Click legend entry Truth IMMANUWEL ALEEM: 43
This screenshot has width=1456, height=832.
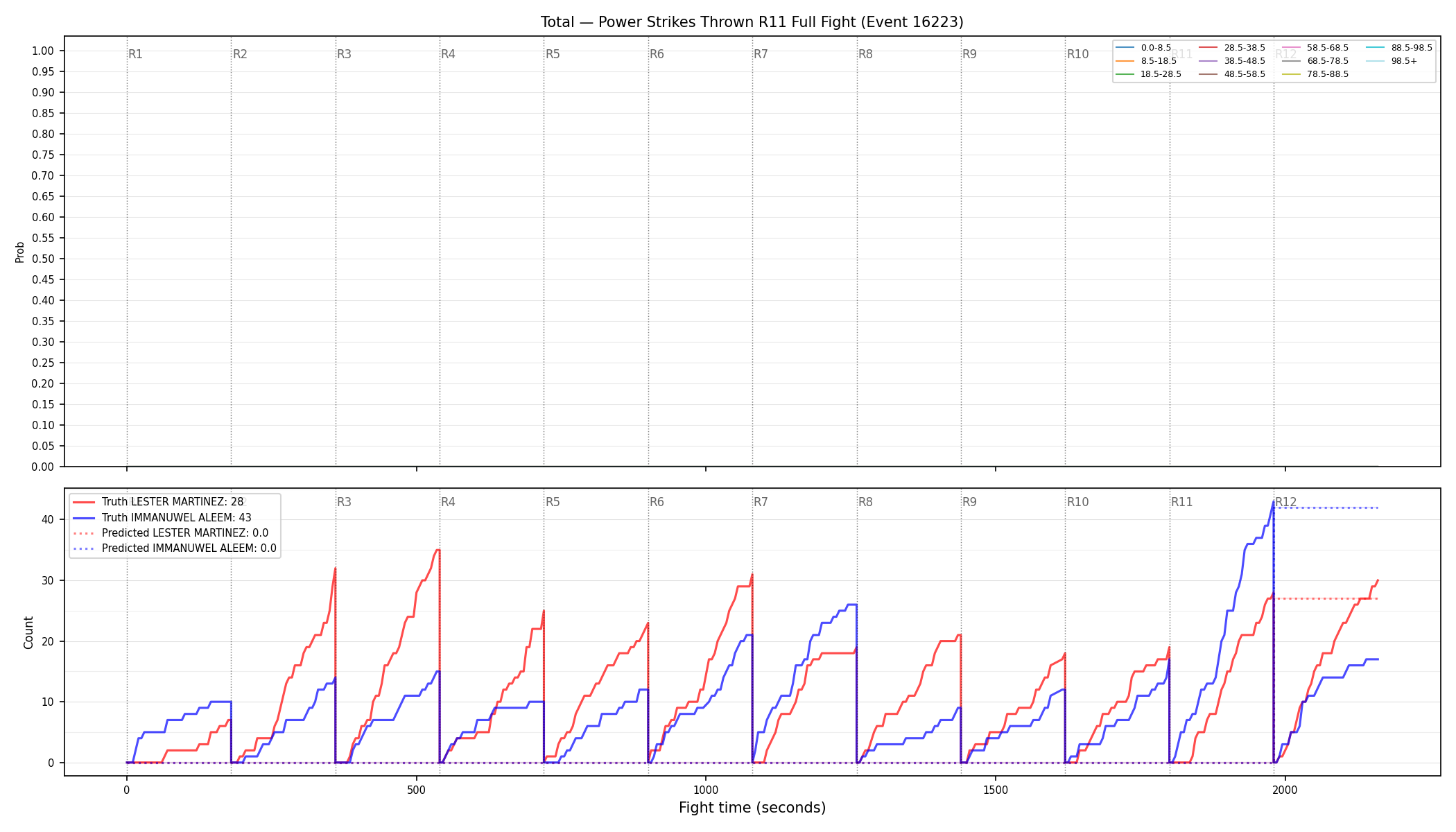[x=177, y=518]
